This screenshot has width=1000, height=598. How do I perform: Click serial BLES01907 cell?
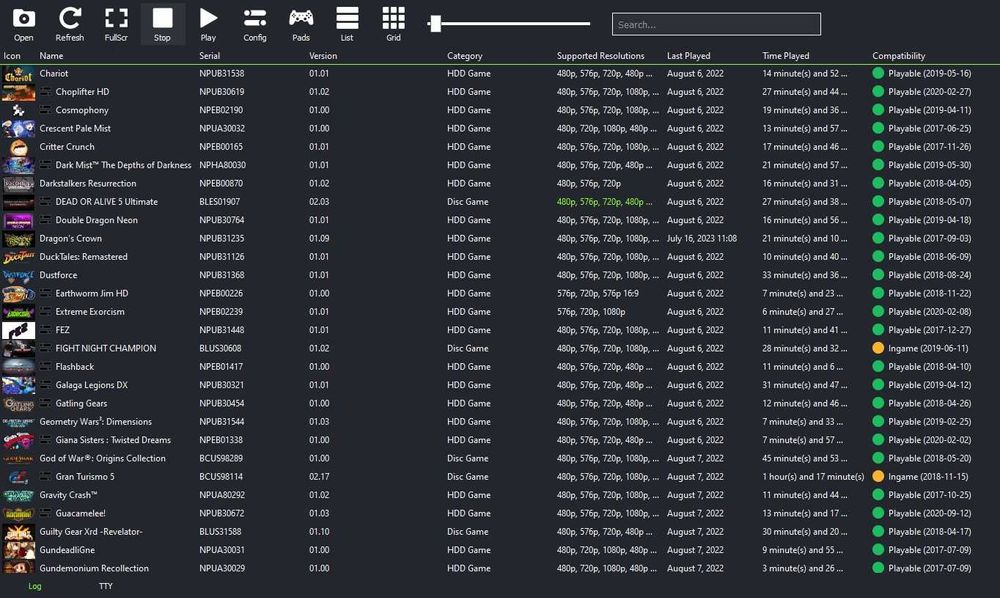click(219, 201)
